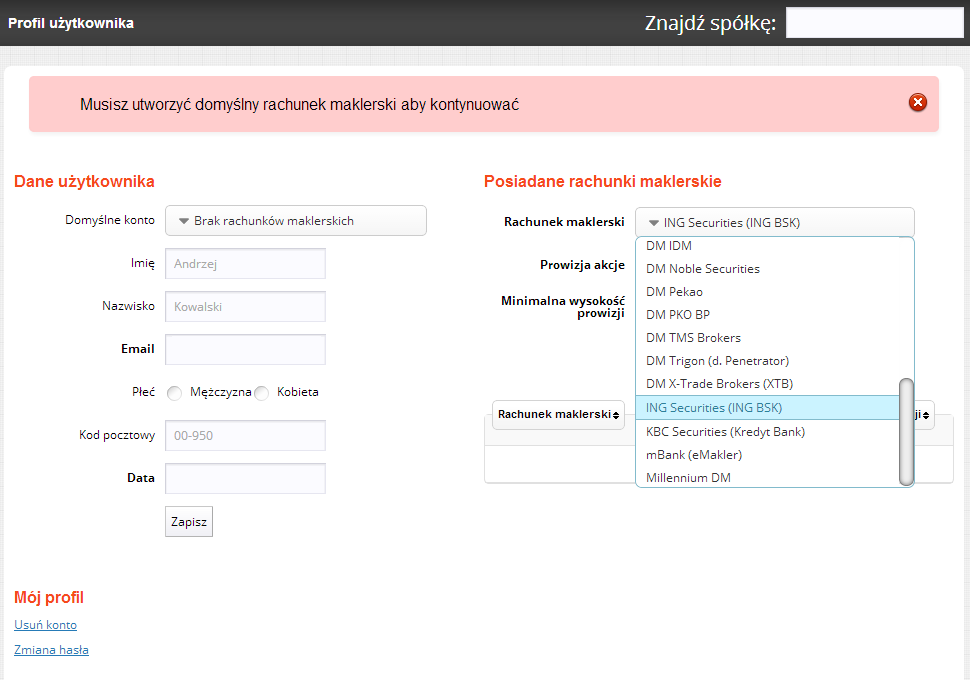This screenshot has width=970, height=680.
Task: Select the Kobieta radio button
Action: click(262, 393)
